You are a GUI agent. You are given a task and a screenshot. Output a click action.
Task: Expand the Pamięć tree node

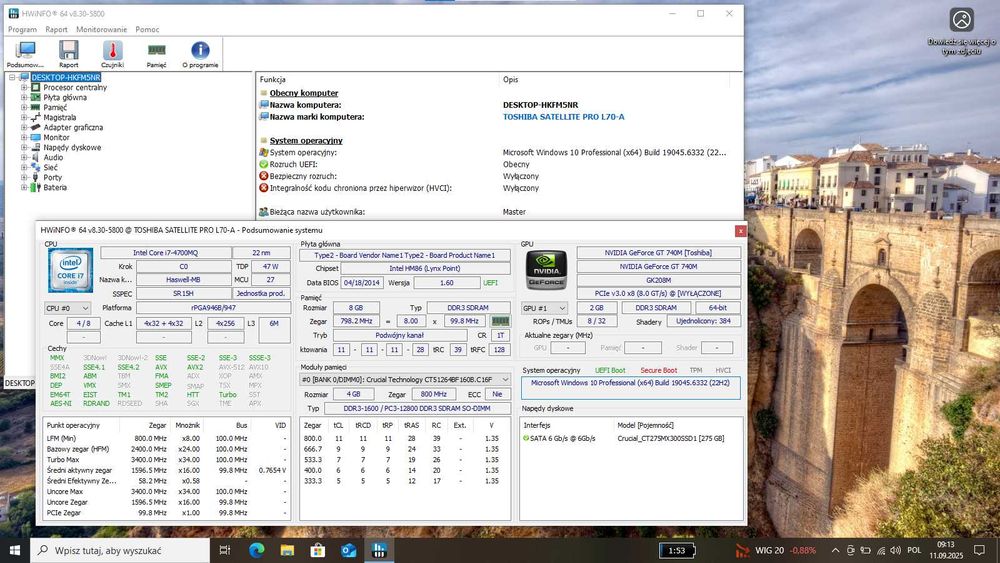click(x=24, y=107)
